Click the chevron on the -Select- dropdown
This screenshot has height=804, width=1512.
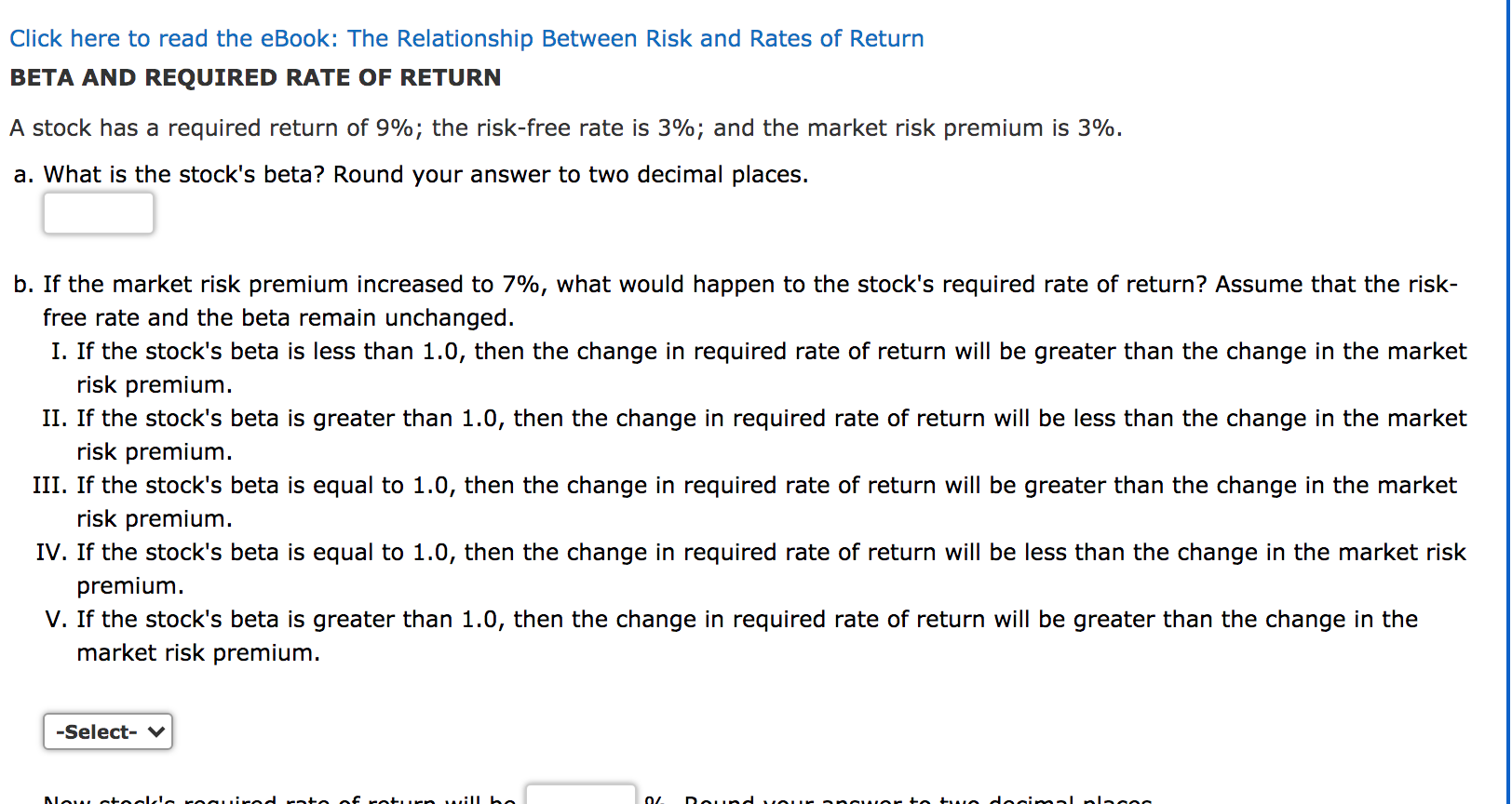(x=154, y=731)
